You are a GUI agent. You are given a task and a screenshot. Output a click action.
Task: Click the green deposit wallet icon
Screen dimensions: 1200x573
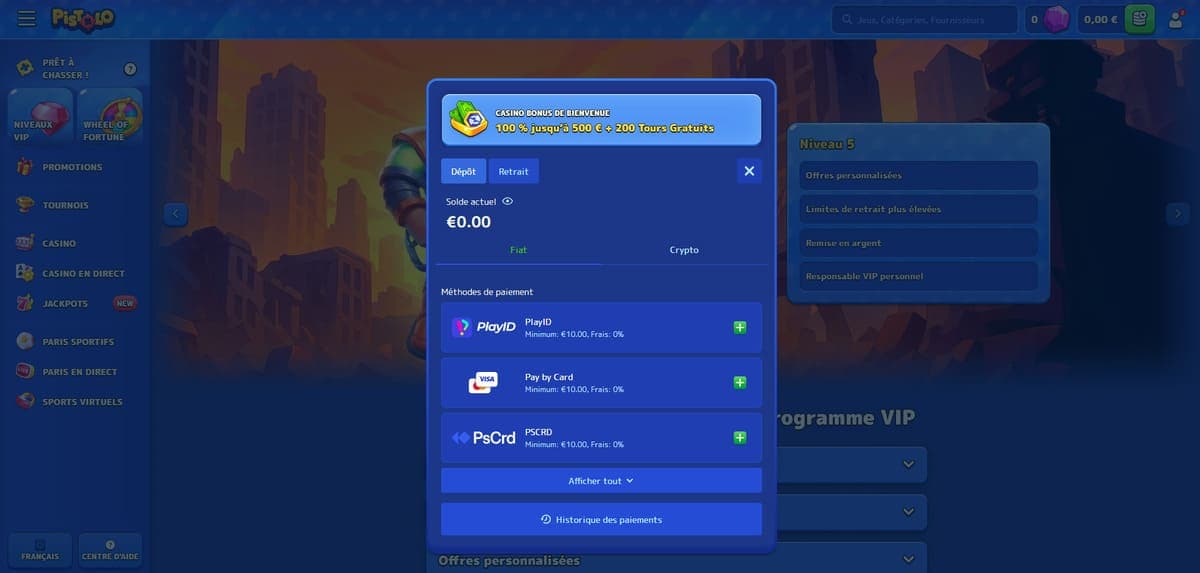point(1140,19)
